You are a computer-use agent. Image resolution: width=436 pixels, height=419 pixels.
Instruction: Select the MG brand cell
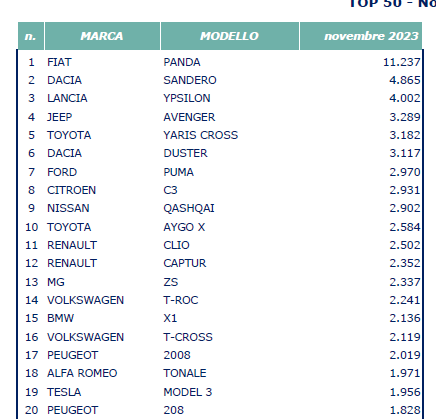click(56, 282)
